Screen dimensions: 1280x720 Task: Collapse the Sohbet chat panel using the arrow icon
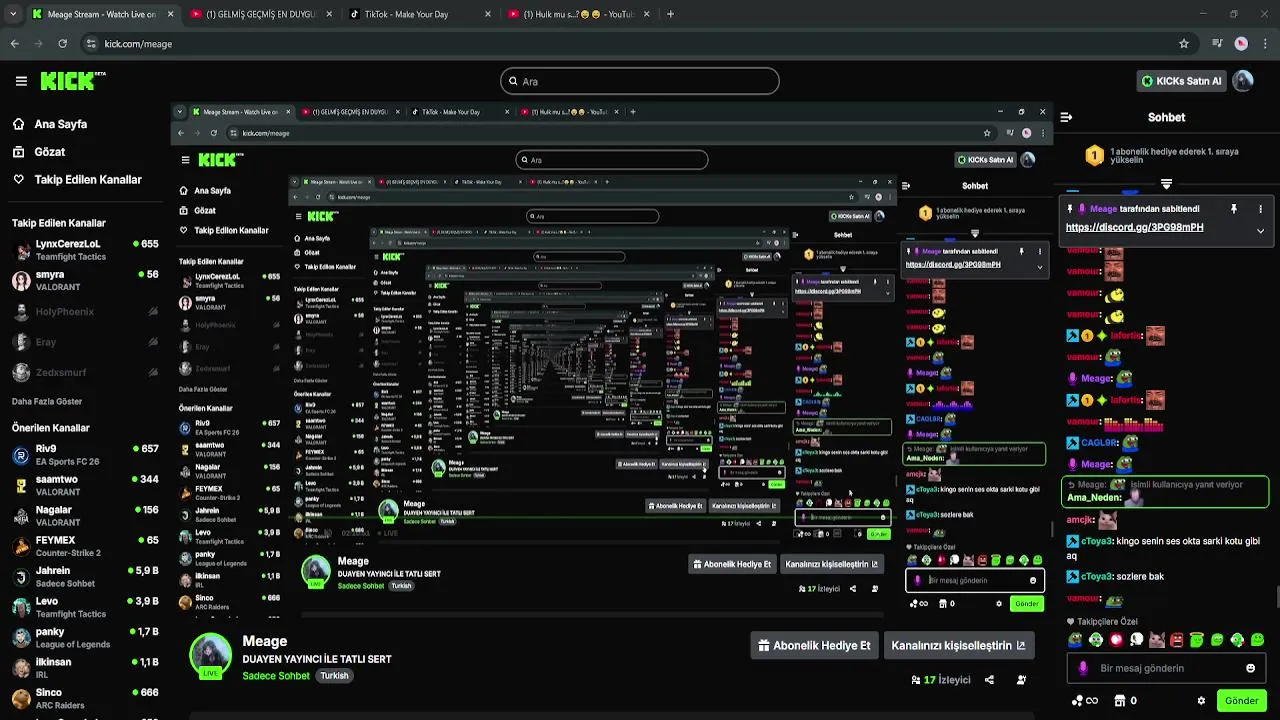tap(1066, 117)
